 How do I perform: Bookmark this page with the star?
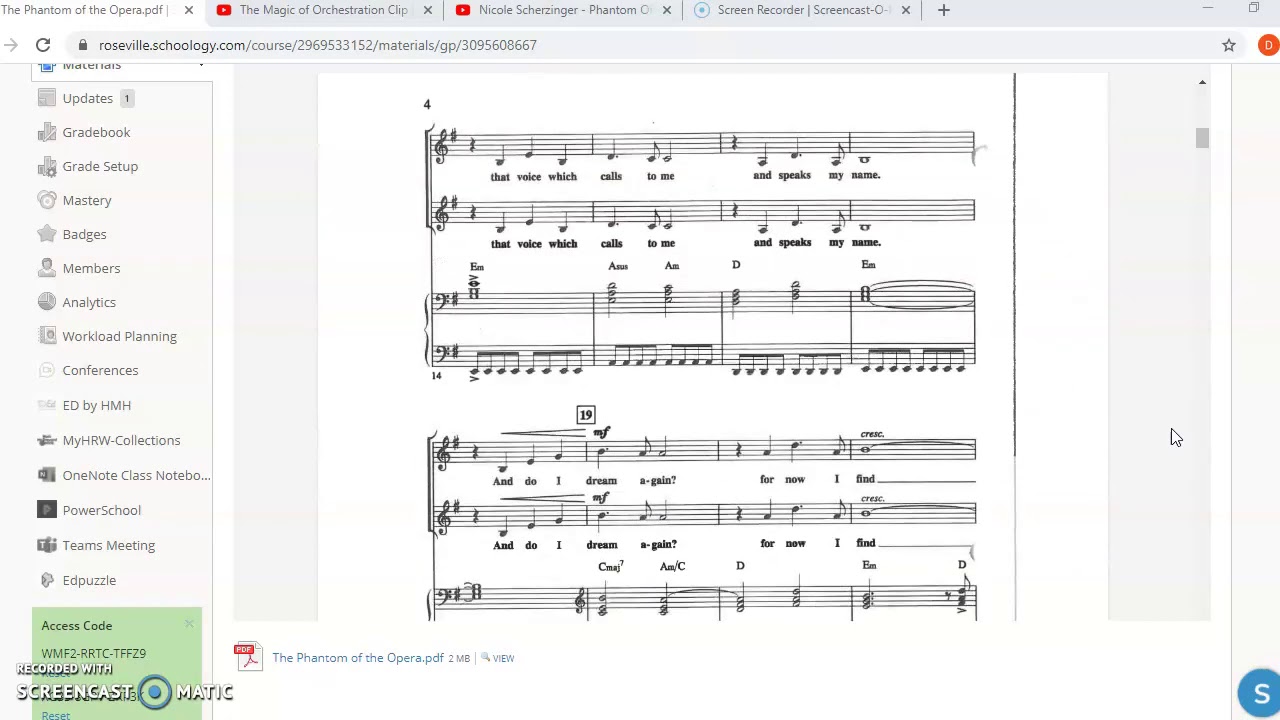click(x=1229, y=45)
